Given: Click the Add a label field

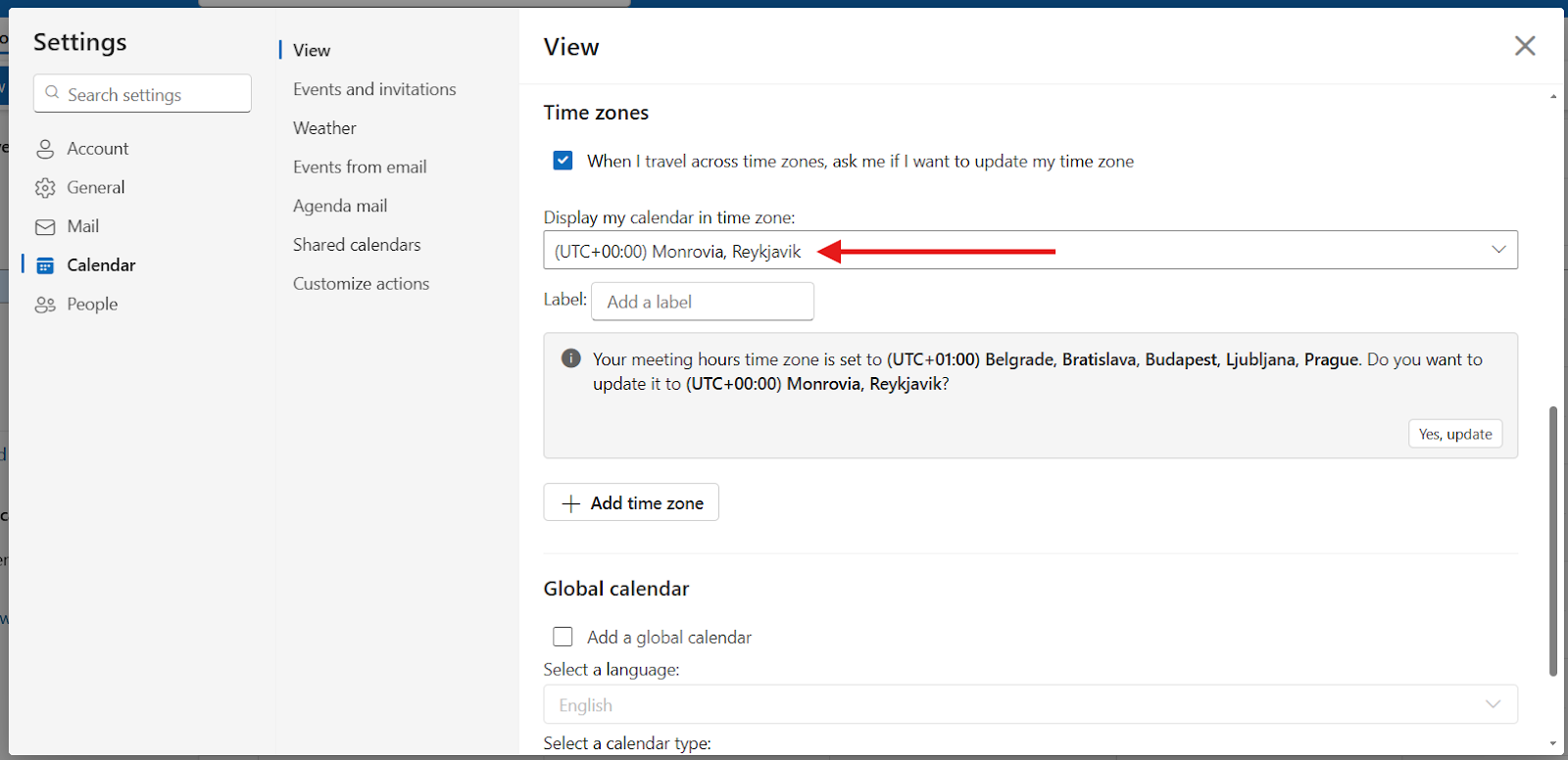Looking at the screenshot, I should tap(702, 302).
